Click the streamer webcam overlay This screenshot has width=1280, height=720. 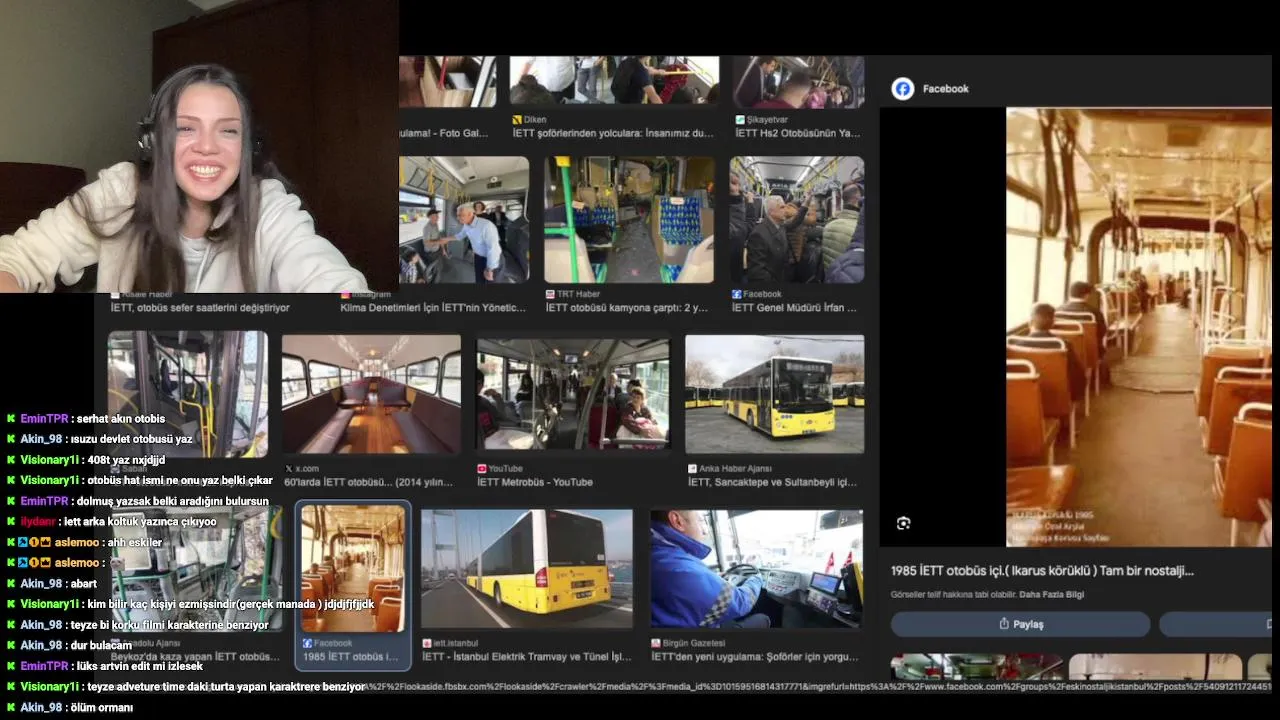point(199,146)
